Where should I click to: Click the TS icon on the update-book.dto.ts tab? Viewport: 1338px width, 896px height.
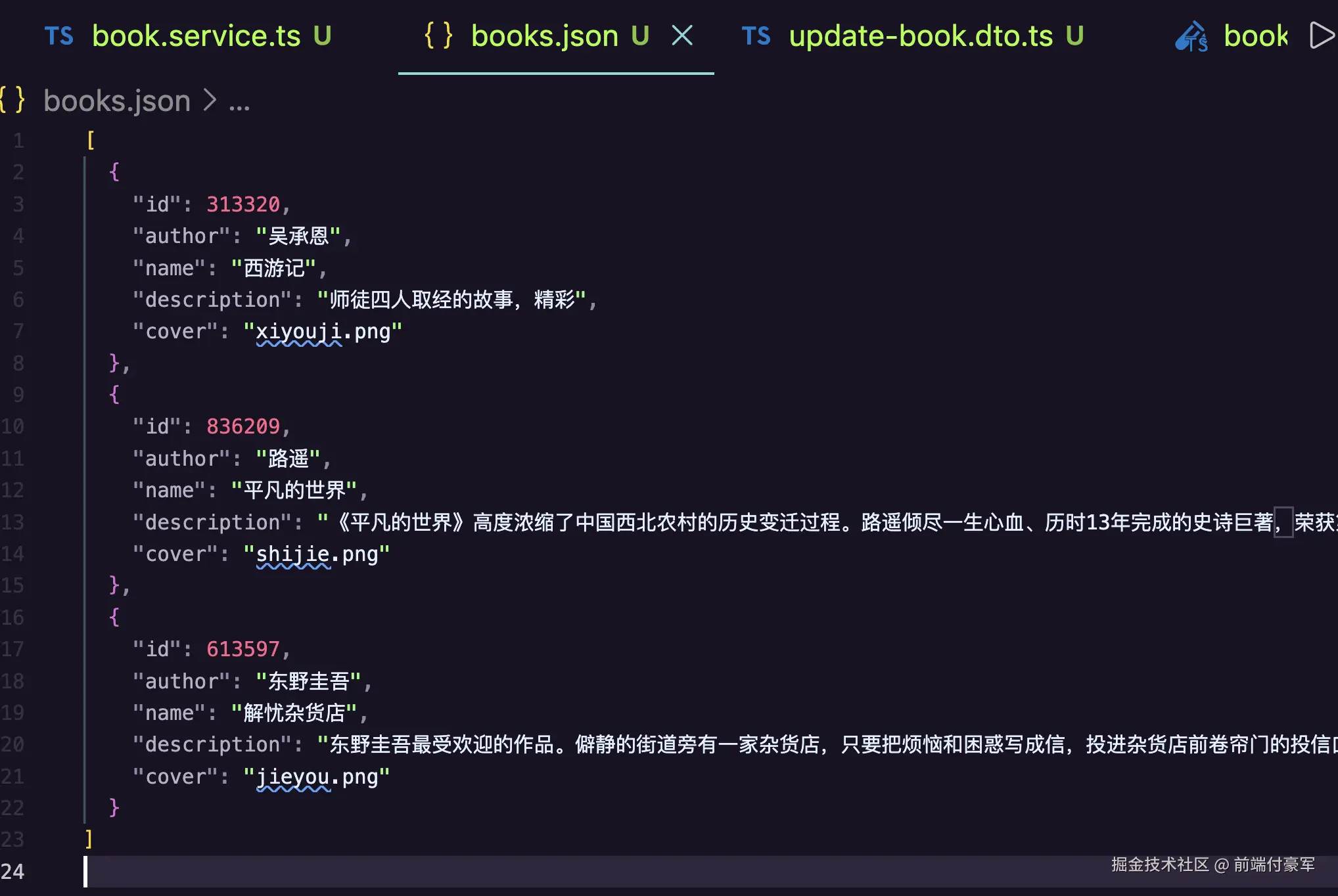pos(756,36)
